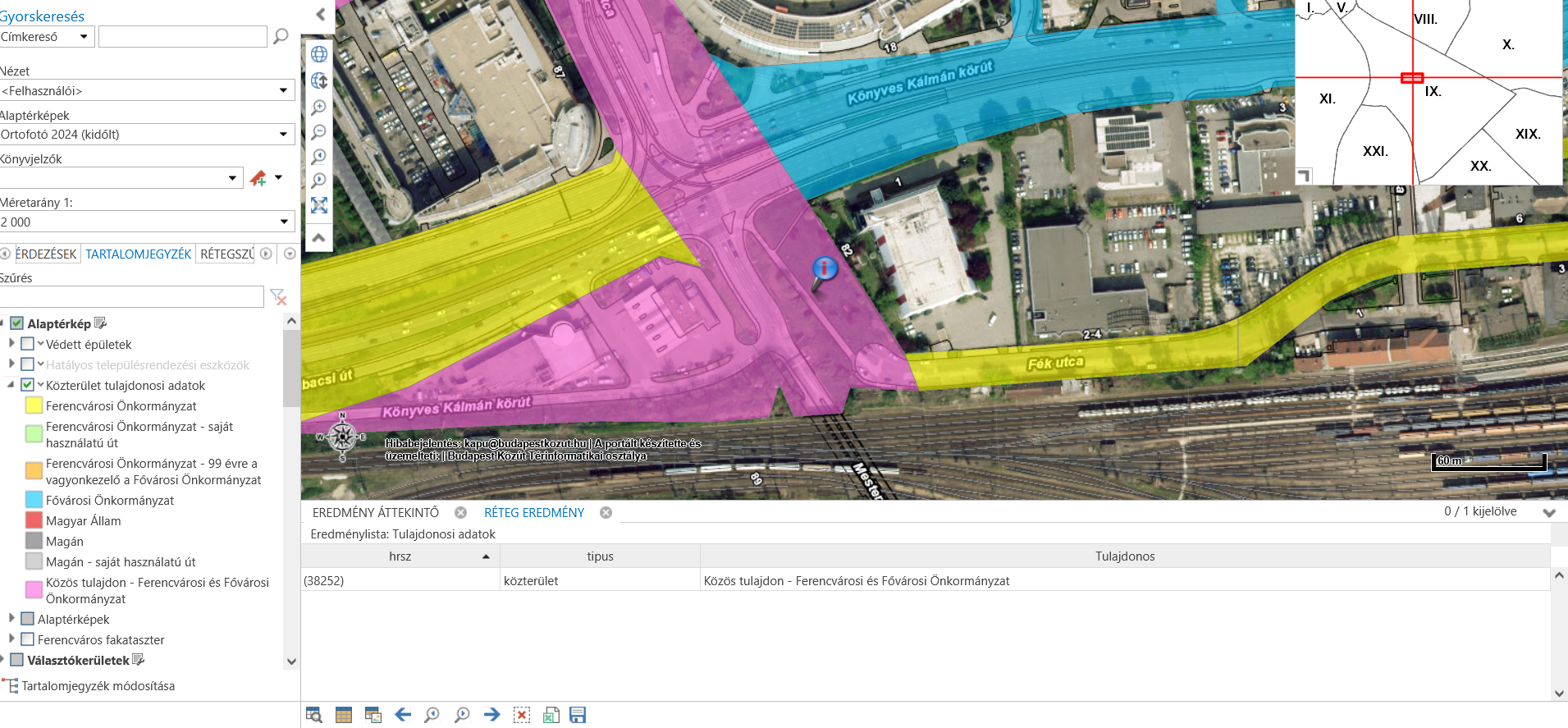The image size is (1568, 728).
Task: Click the blue floppy disk save icon
Action: (578, 715)
